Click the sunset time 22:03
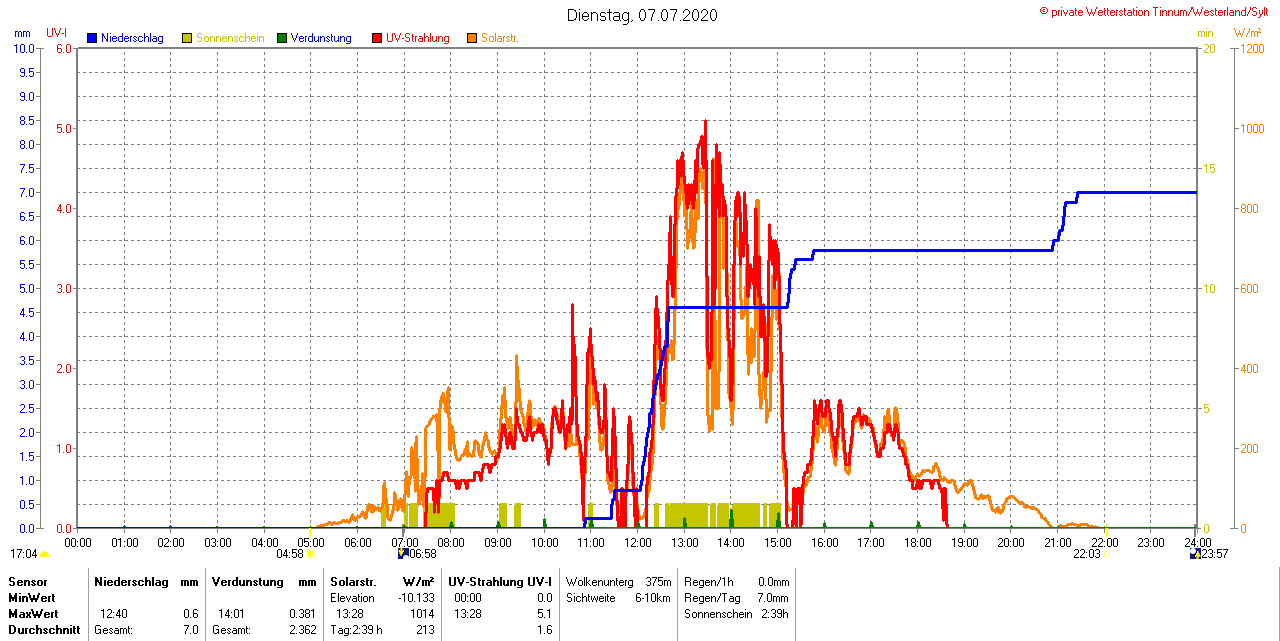The height and width of the screenshot is (641, 1280). tap(1087, 553)
